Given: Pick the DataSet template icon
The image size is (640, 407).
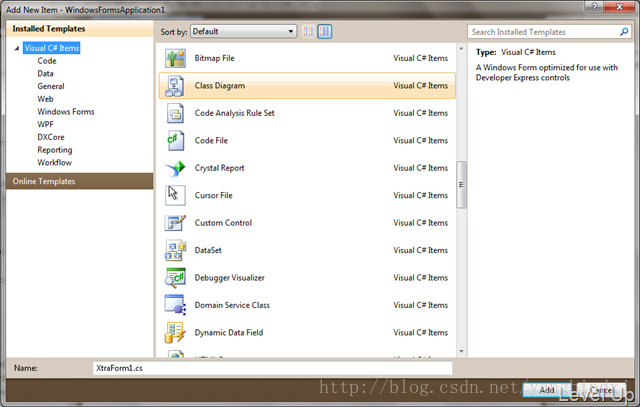Looking at the screenshot, I should coord(176,250).
